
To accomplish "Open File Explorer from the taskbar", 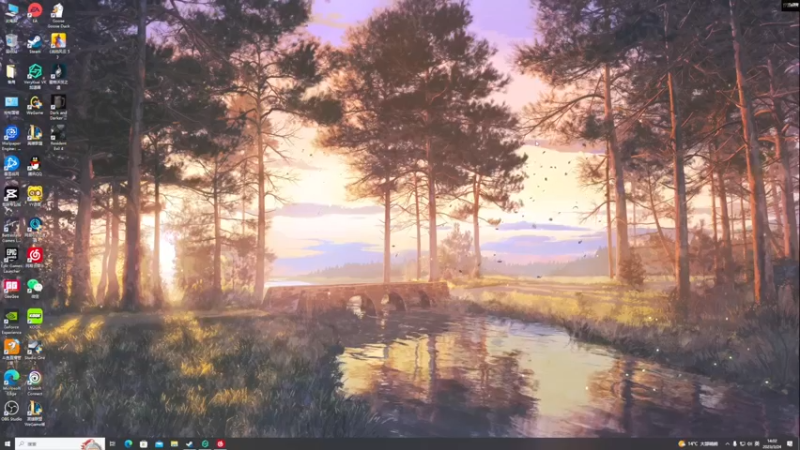I will (174, 444).
